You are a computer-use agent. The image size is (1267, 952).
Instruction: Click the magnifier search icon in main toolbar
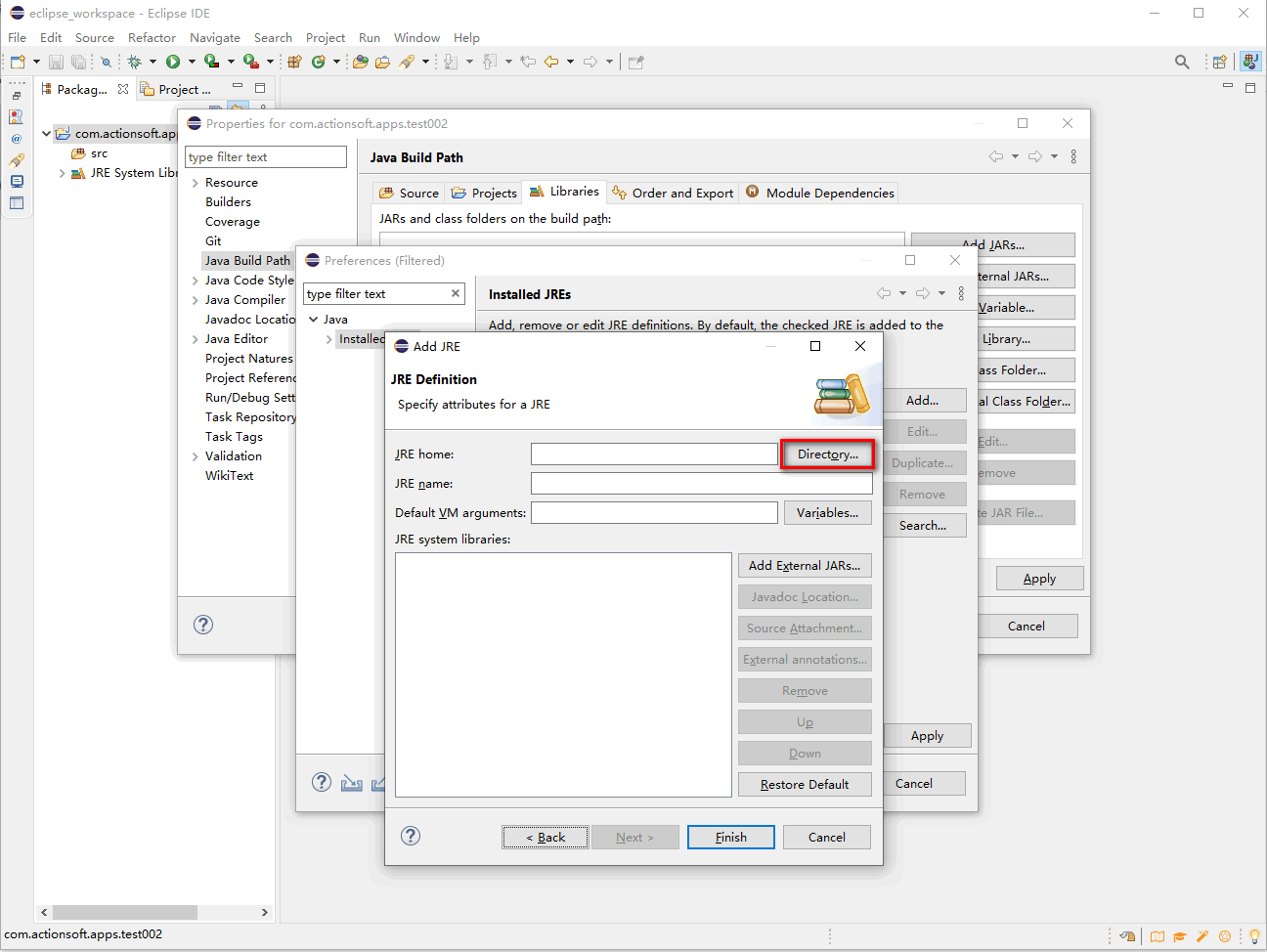point(1182,62)
